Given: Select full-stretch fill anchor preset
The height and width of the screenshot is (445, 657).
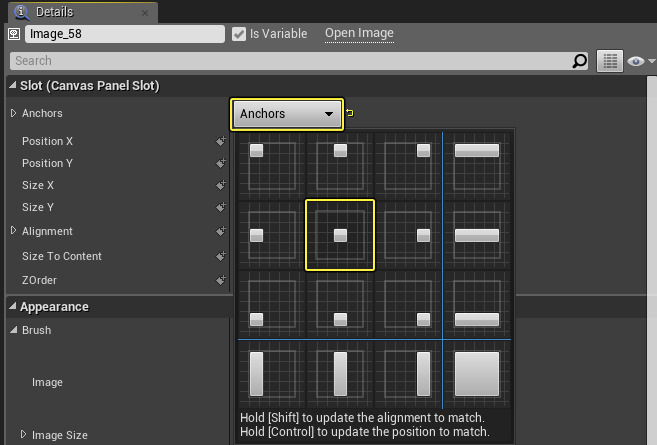Looking at the screenshot, I should click(477, 374).
